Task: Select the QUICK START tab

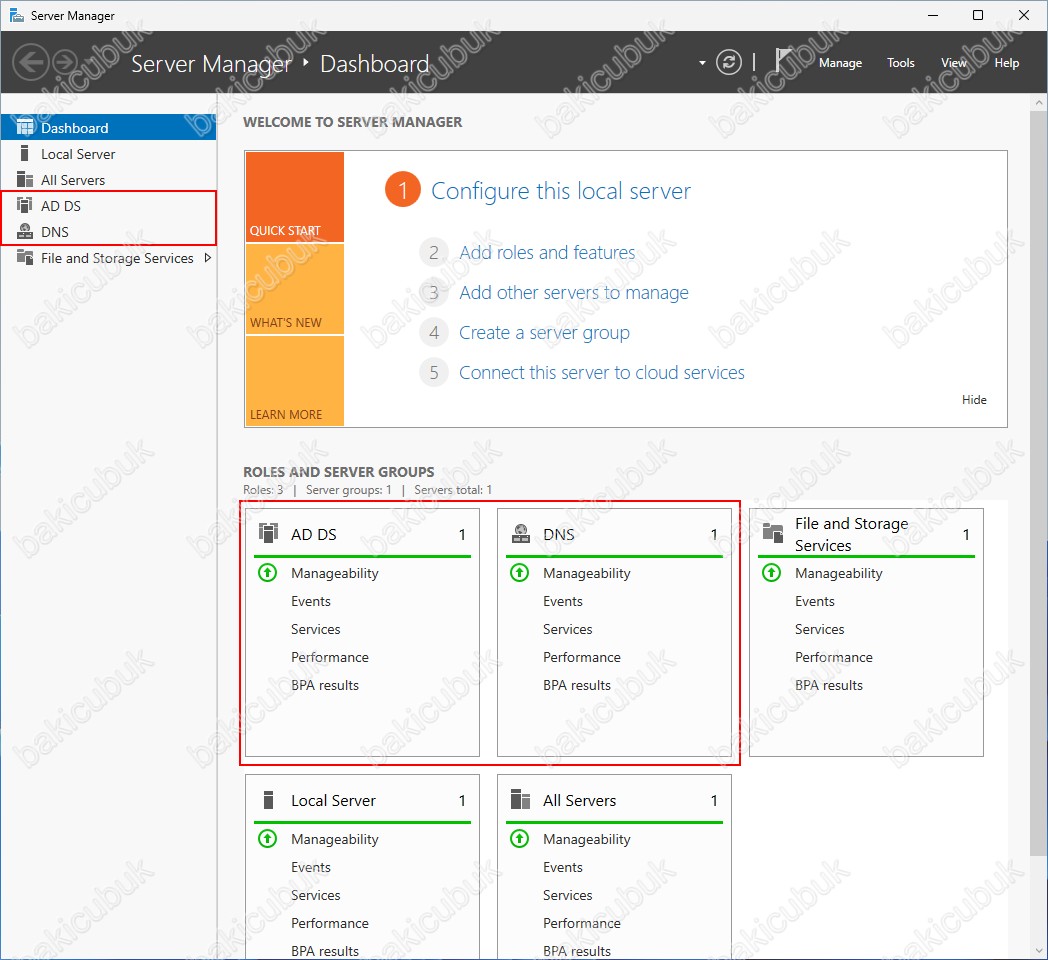Action: (295, 197)
